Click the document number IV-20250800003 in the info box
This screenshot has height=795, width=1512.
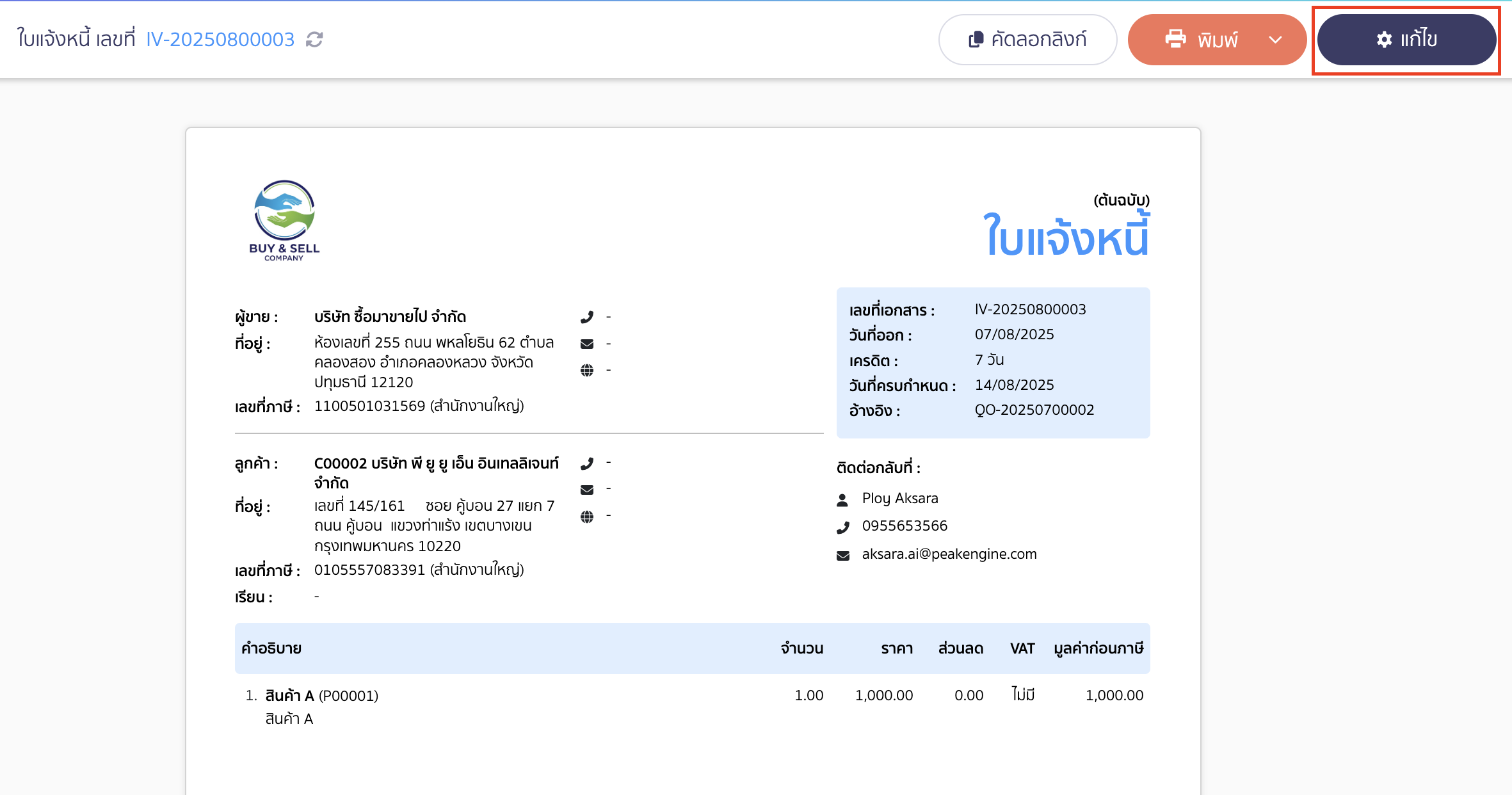point(1030,309)
